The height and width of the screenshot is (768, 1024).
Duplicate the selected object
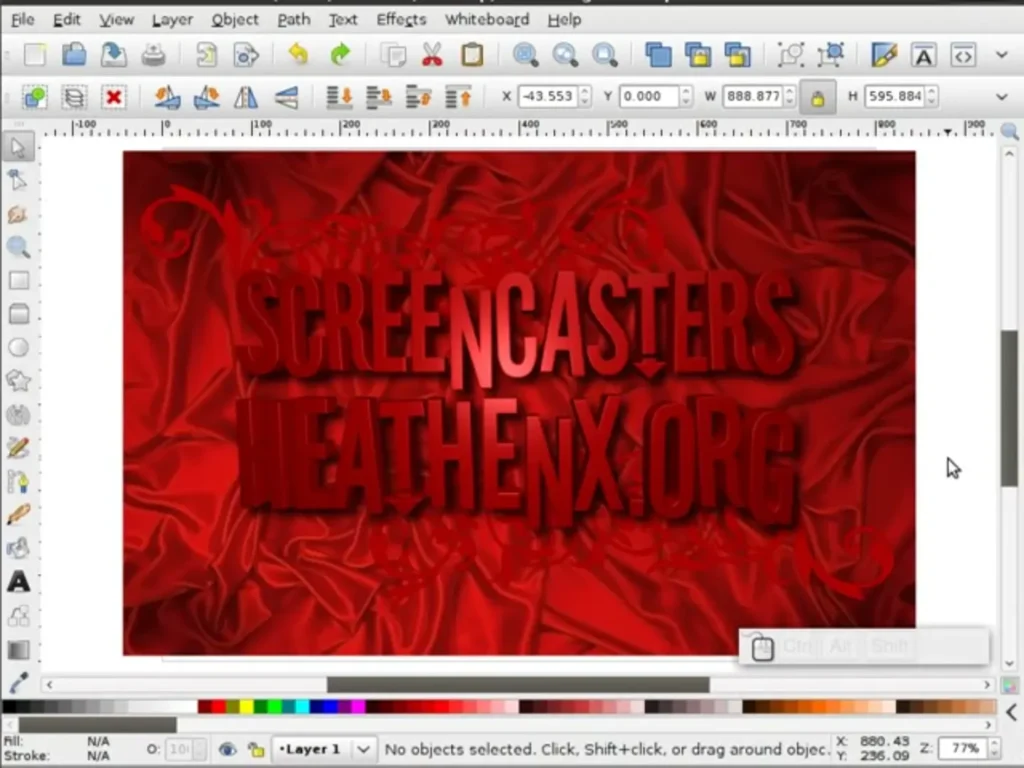[x=658, y=55]
